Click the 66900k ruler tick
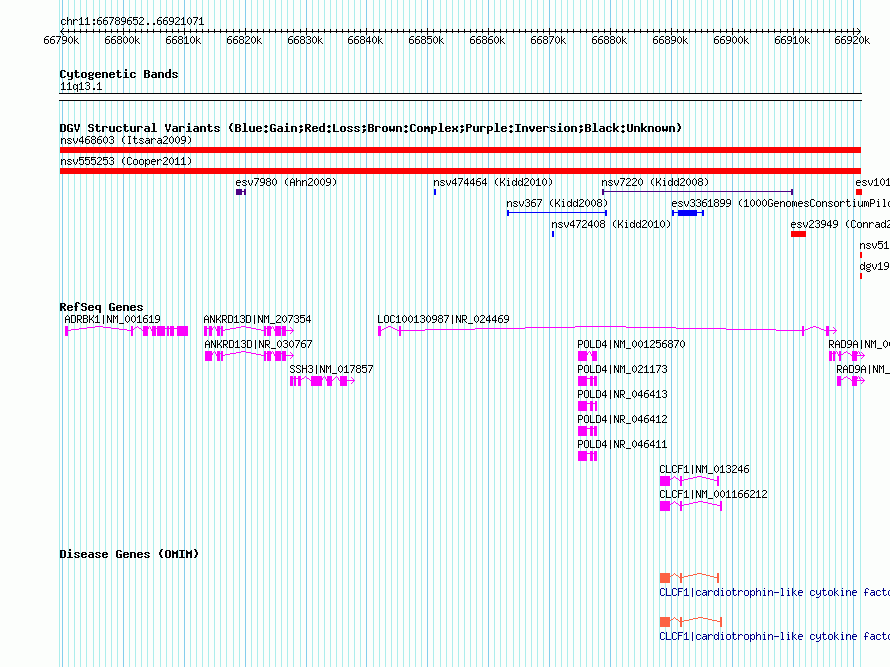Screen dimensions: 890x667 tap(731, 40)
